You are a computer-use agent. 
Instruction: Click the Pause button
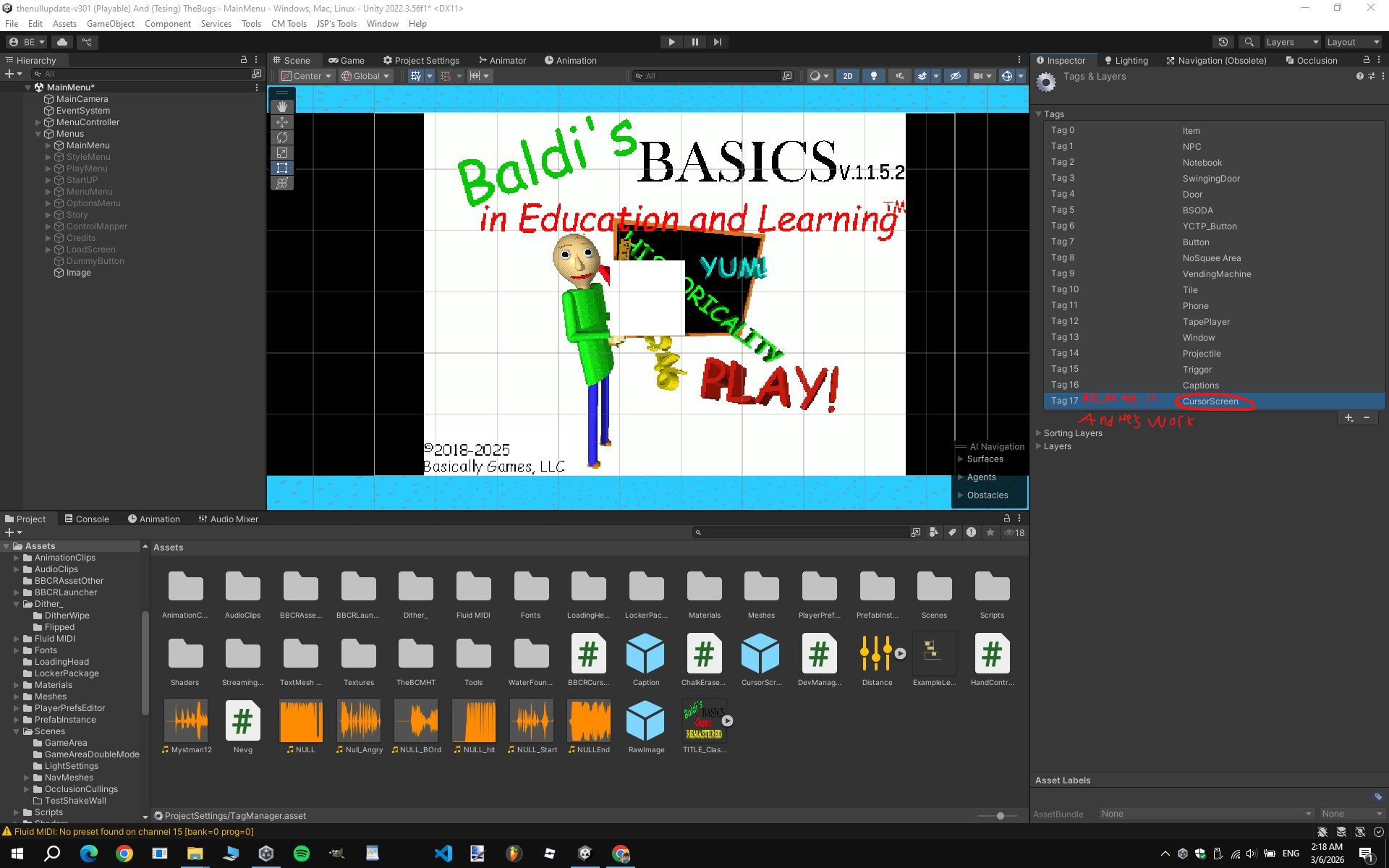click(x=694, y=42)
